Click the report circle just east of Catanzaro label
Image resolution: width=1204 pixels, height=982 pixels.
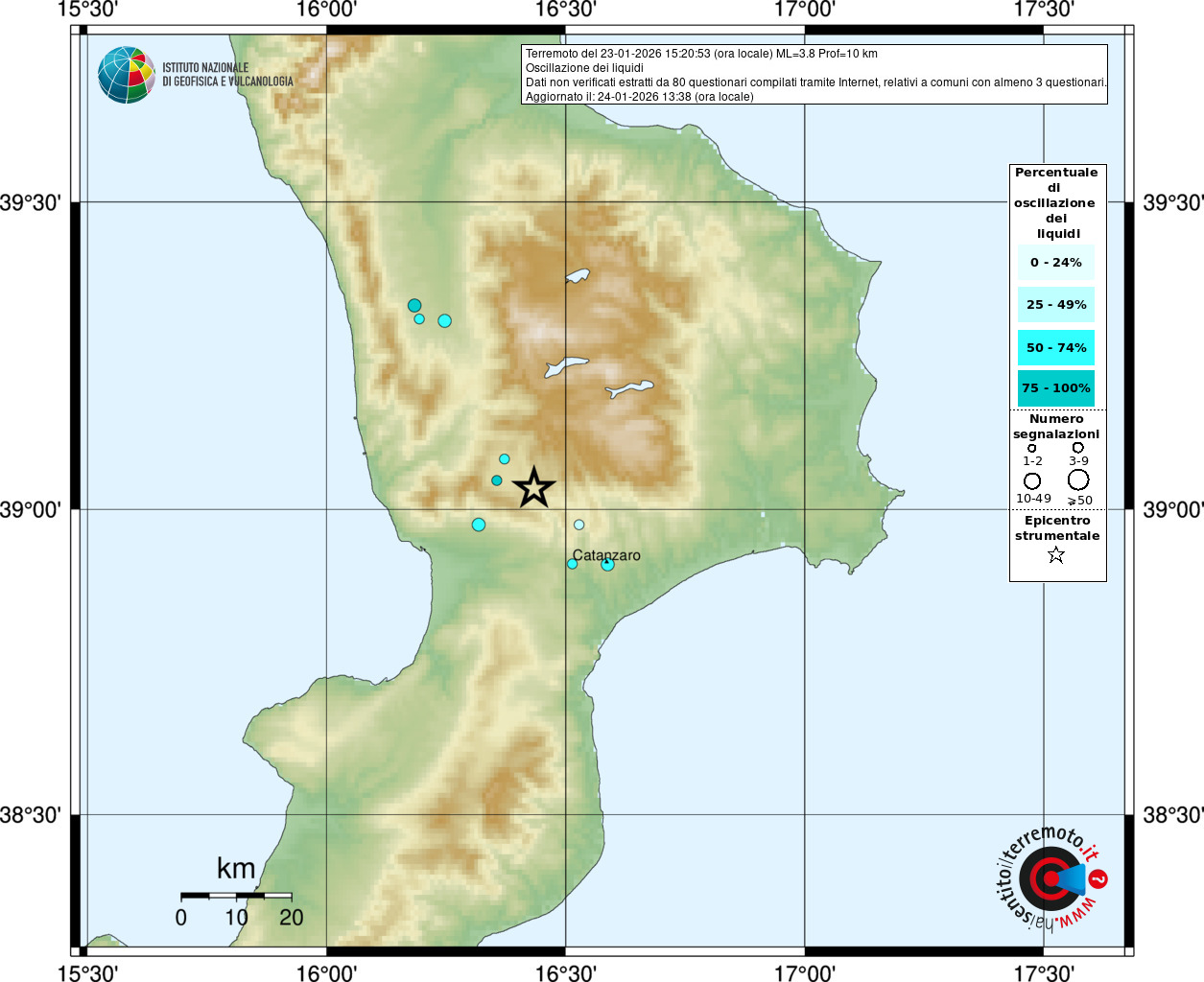coord(607,565)
